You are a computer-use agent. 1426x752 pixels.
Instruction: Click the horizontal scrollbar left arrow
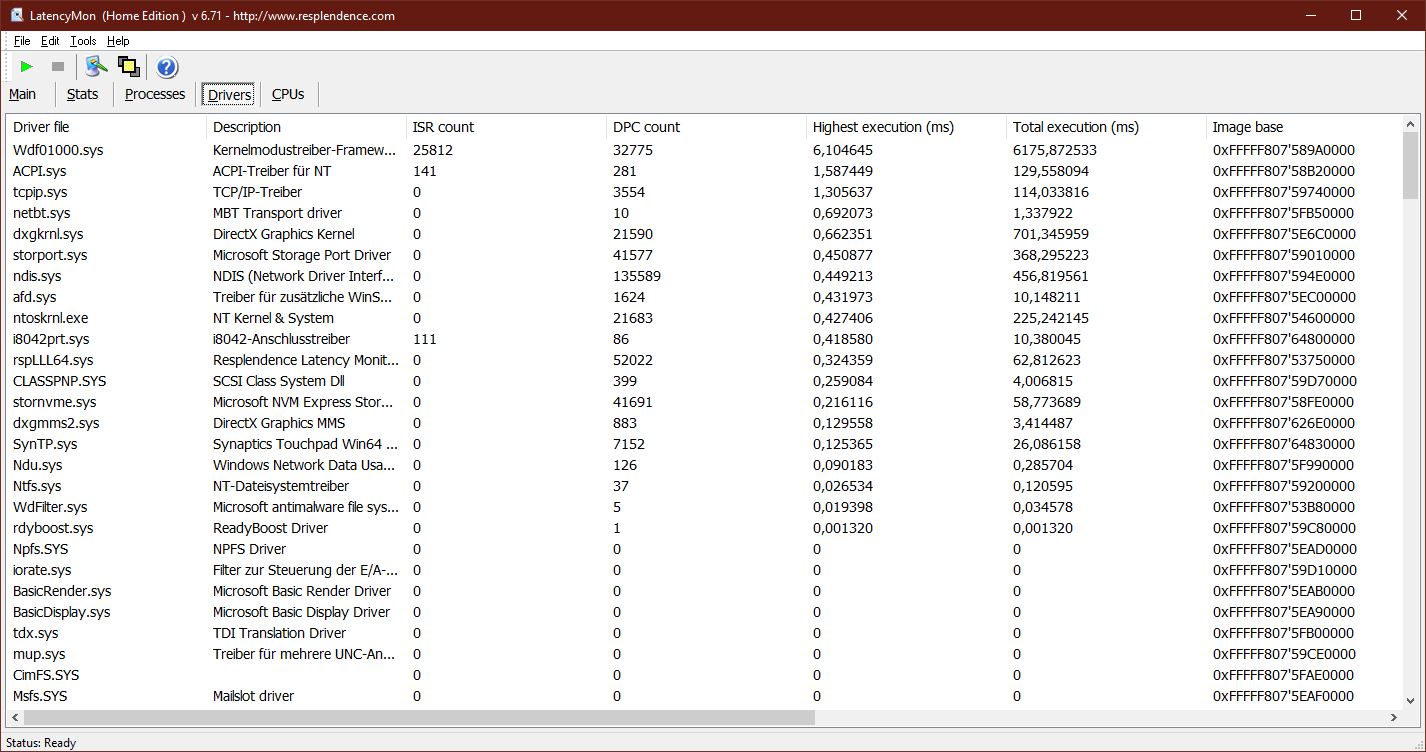click(x=14, y=718)
